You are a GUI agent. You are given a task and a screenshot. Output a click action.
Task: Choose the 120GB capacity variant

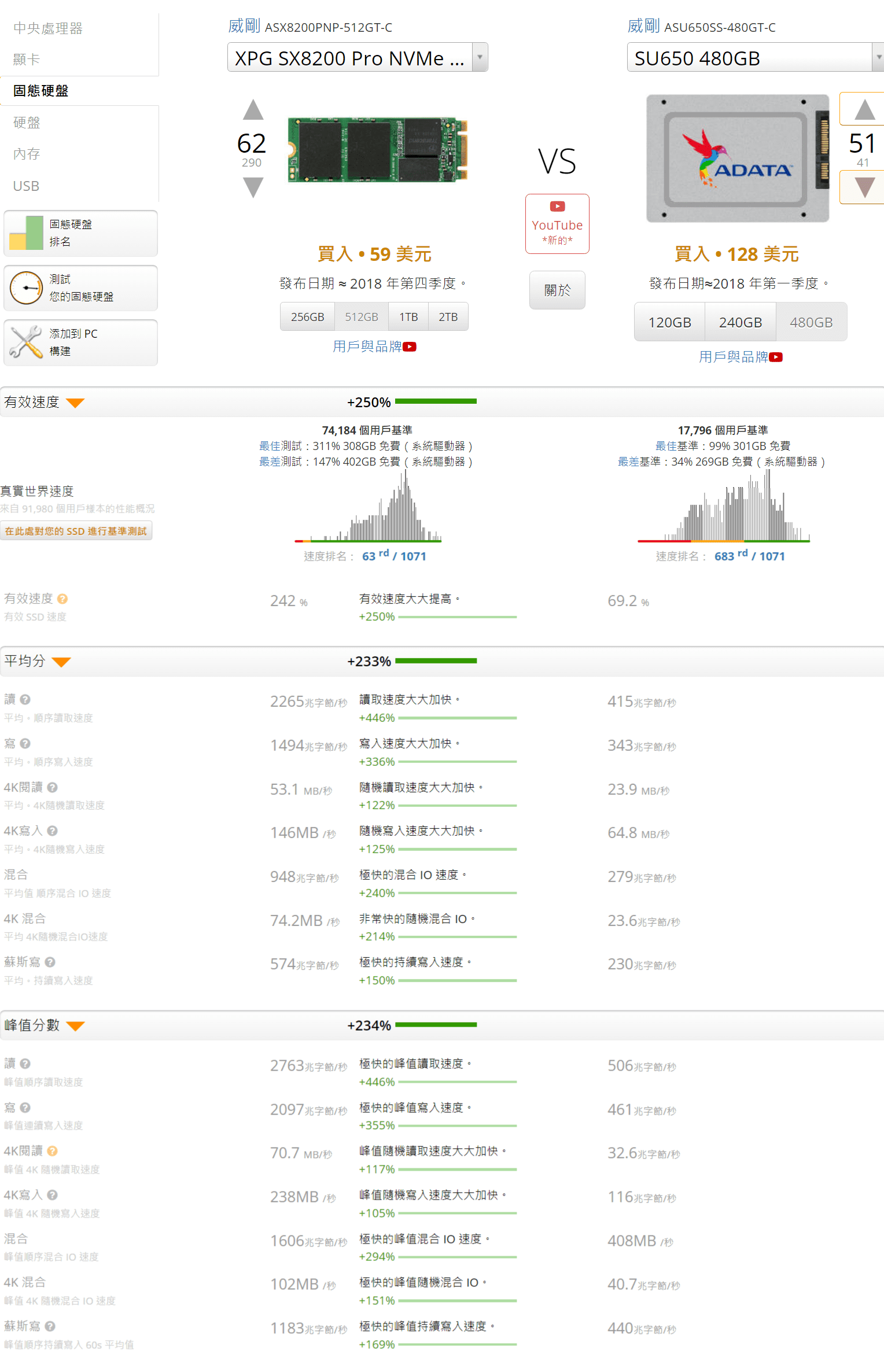(x=669, y=322)
